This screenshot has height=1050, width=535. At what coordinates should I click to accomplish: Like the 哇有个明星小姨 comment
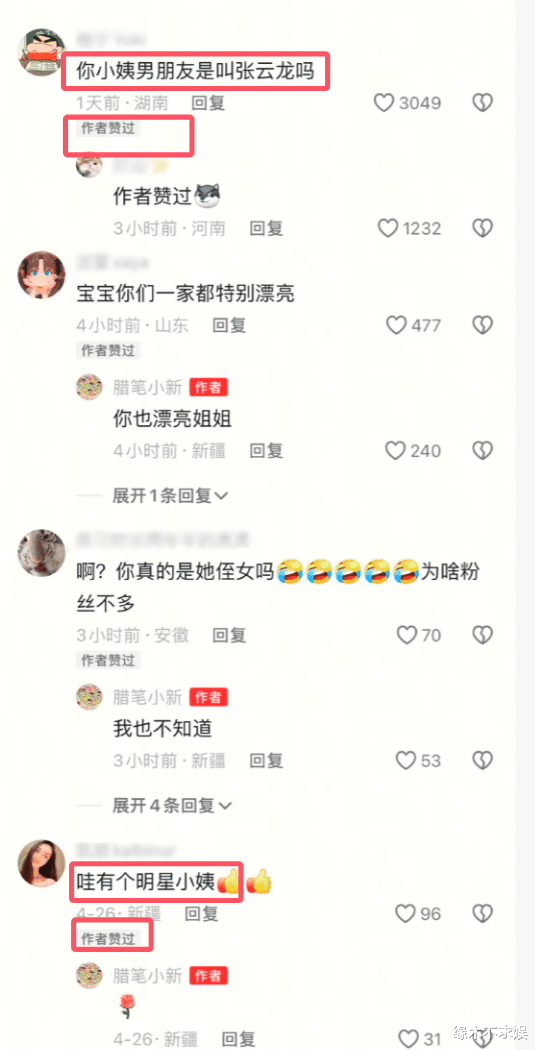click(x=406, y=913)
